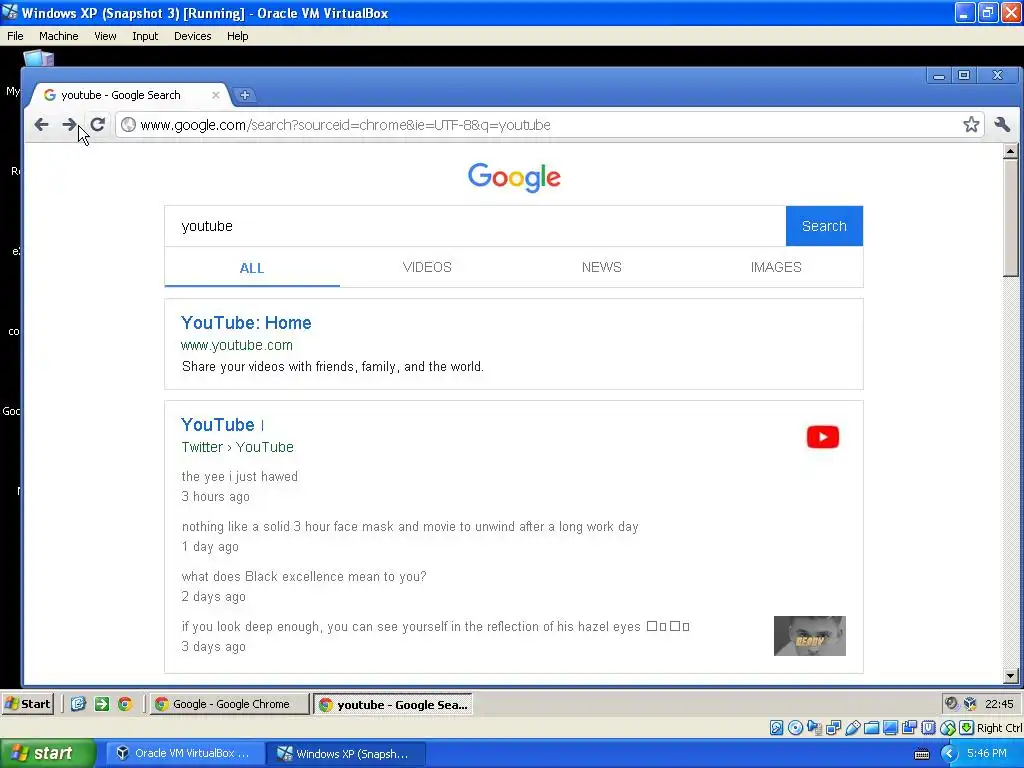This screenshot has height=768, width=1024.
Task: Click the VirtualBox USB devices indicator
Action: (x=852, y=728)
